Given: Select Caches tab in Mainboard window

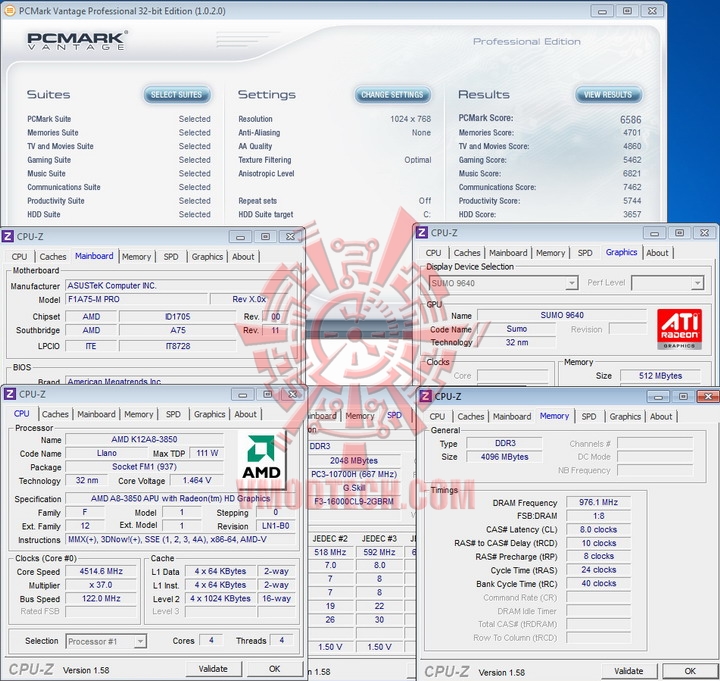Looking at the screenshot, I should (53, 257).
